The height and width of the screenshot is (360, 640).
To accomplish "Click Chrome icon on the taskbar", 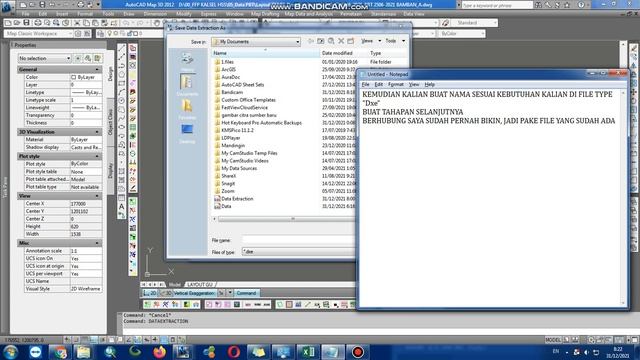I will [60, 352].
